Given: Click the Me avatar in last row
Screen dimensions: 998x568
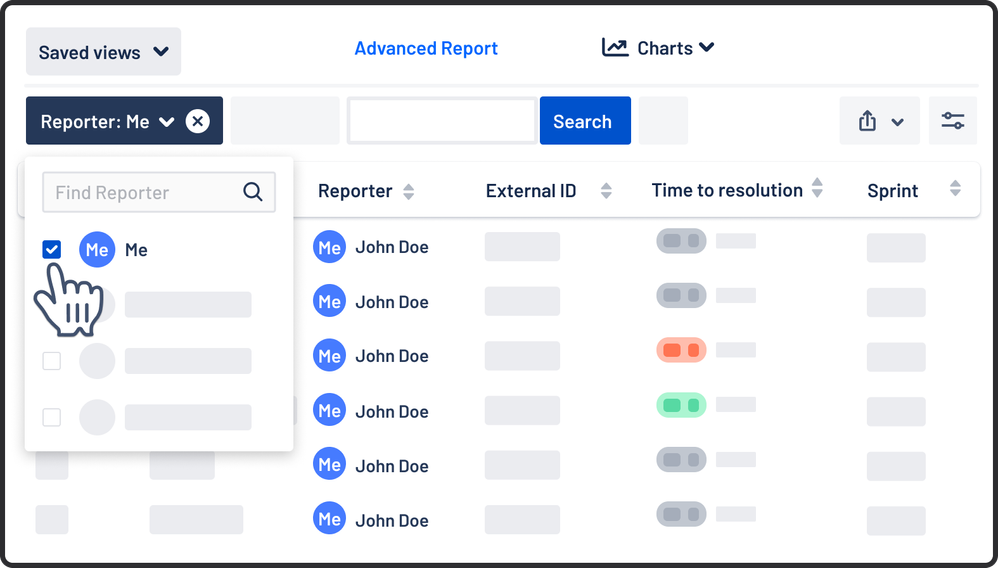Looking at the screenshot, I should (x=329, y=518).
